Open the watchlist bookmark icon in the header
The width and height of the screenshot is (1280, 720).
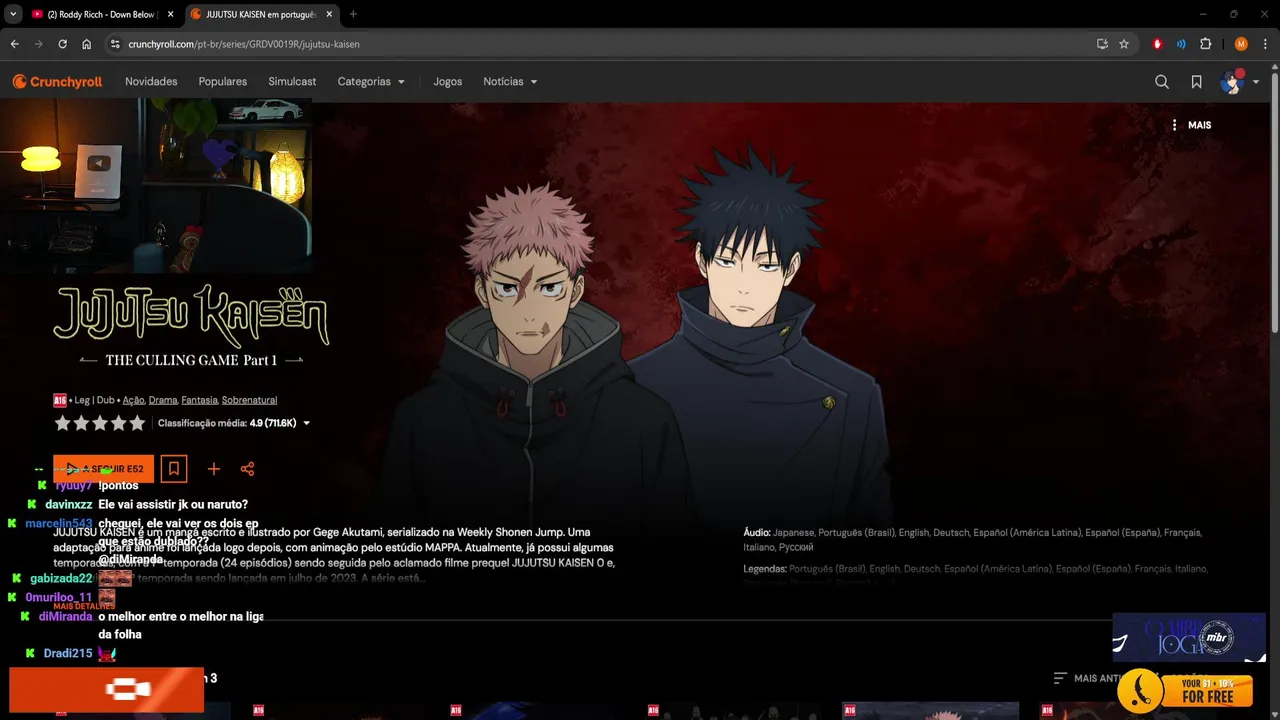[x=1196, y=82]
